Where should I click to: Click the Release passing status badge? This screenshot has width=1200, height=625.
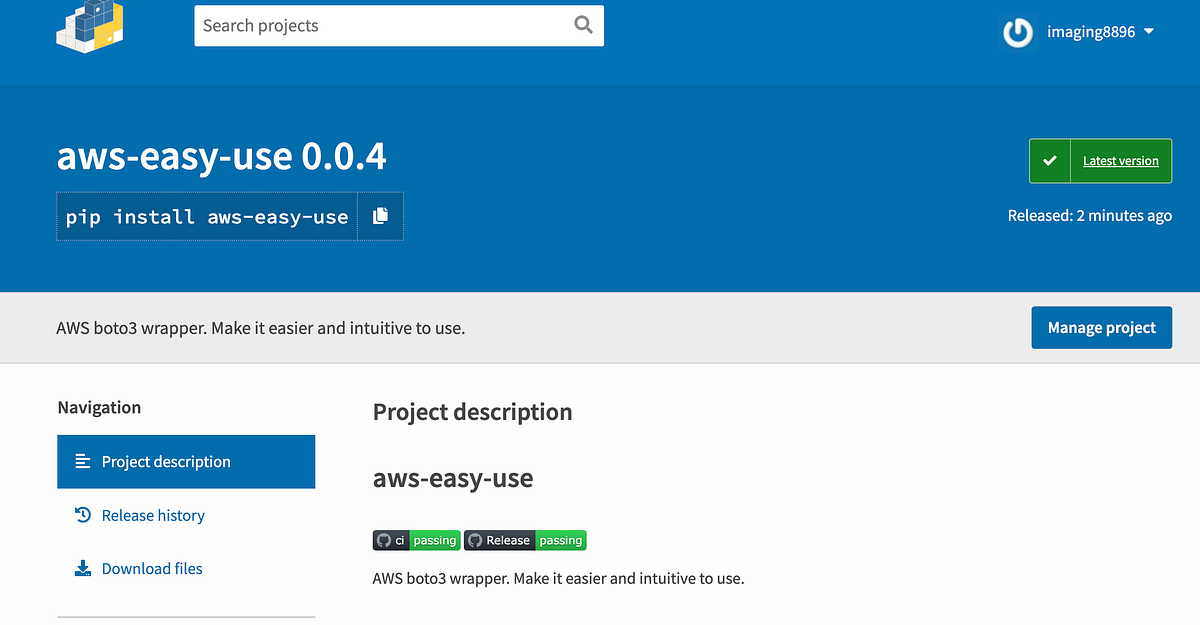point(525,539)
